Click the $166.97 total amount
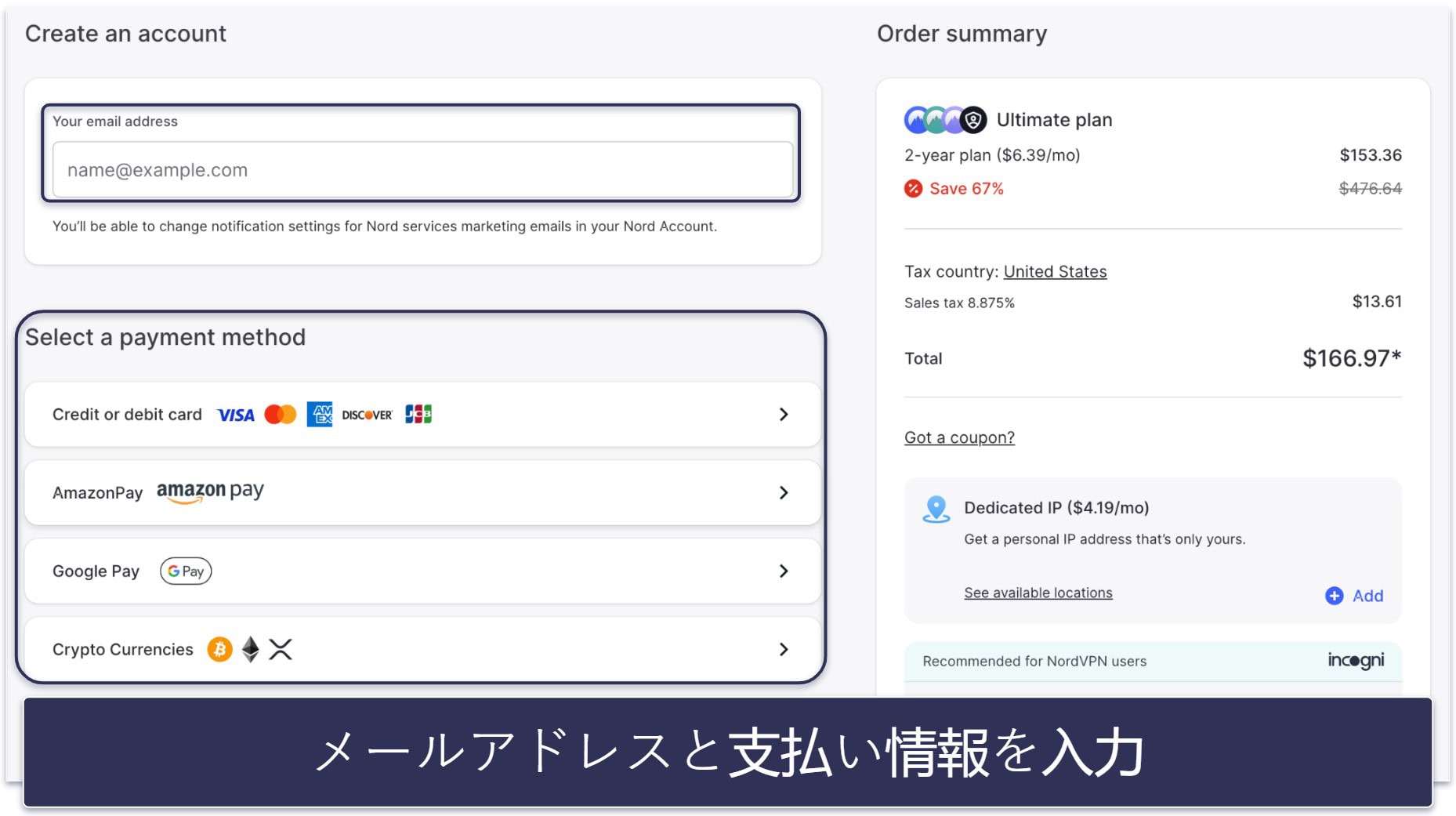This screenshot has width=1456, height=816. (x=1352, y=358)
